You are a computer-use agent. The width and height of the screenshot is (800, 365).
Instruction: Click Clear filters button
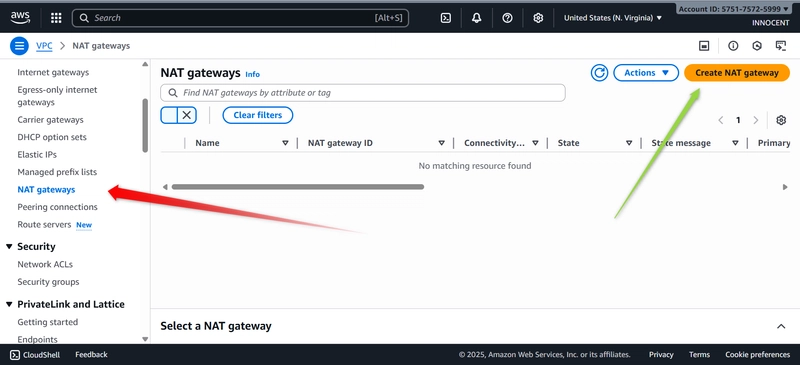(x=258, y=115)
